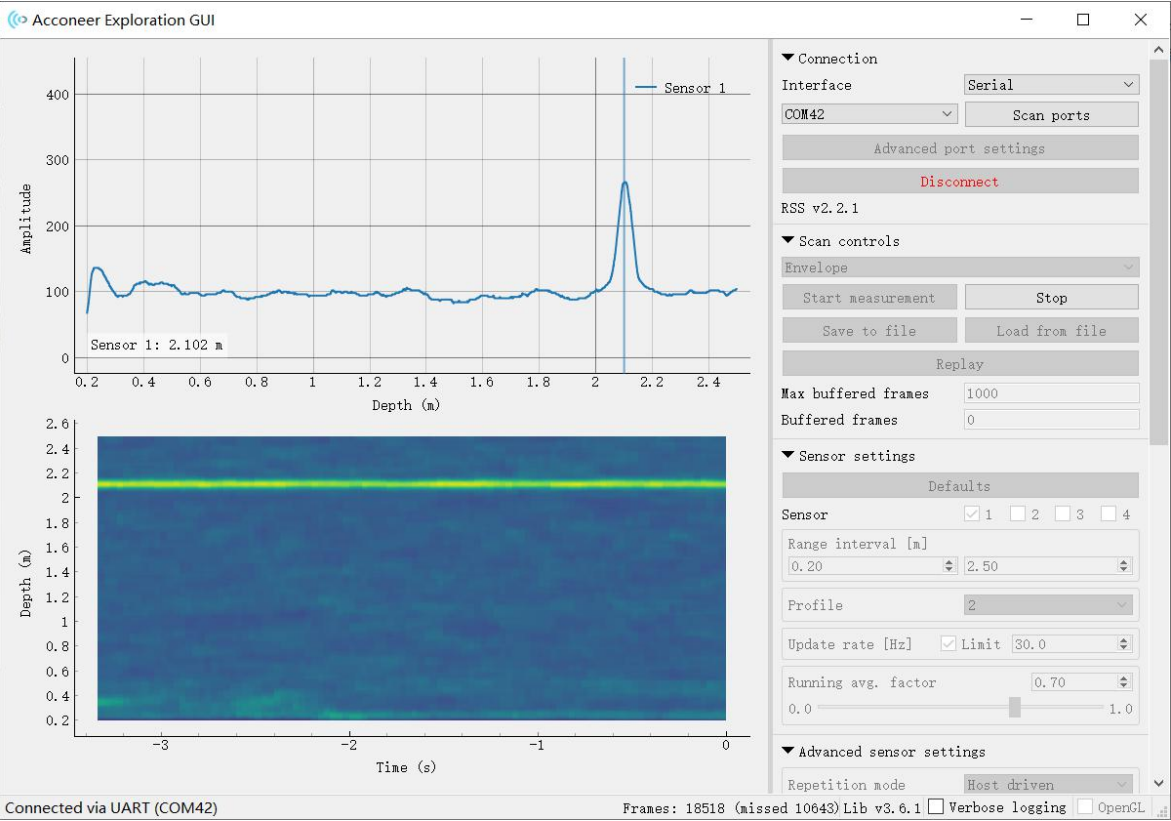The height and width of the screenshot is (821, 1171).
Task: Click the Start measurement button
Action: [869, 297]
